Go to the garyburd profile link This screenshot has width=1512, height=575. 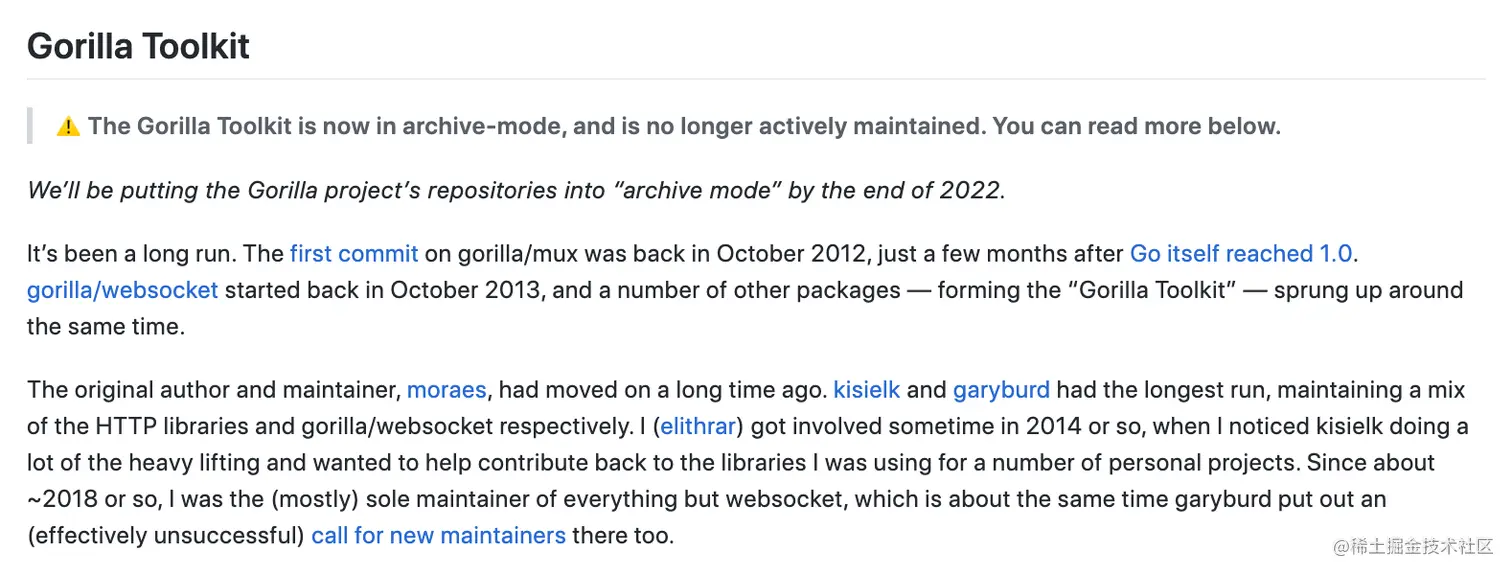(1001, 390)
